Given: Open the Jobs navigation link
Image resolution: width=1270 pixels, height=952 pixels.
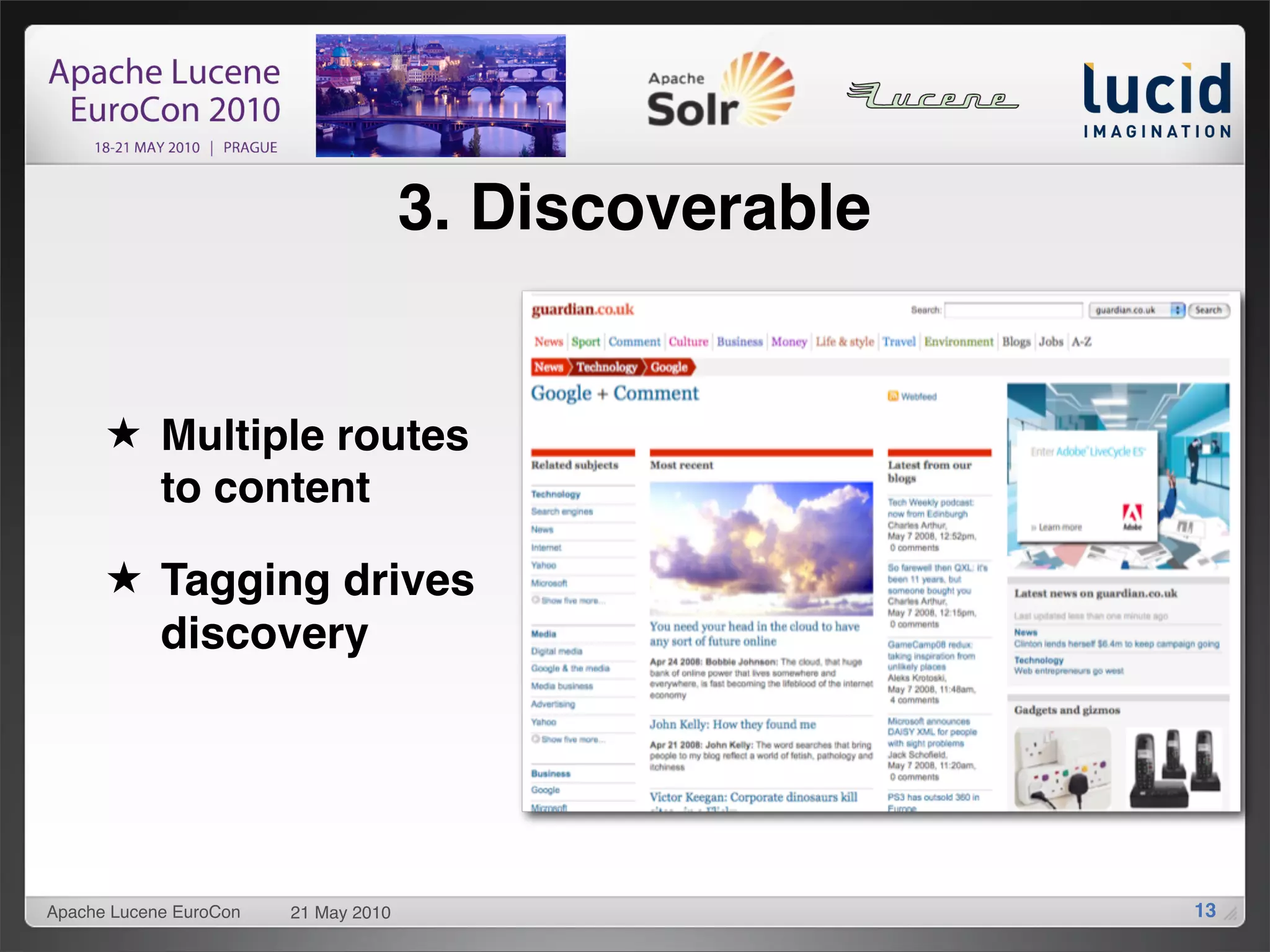Looking at the screenshot, I should [x=1051, y=342].
